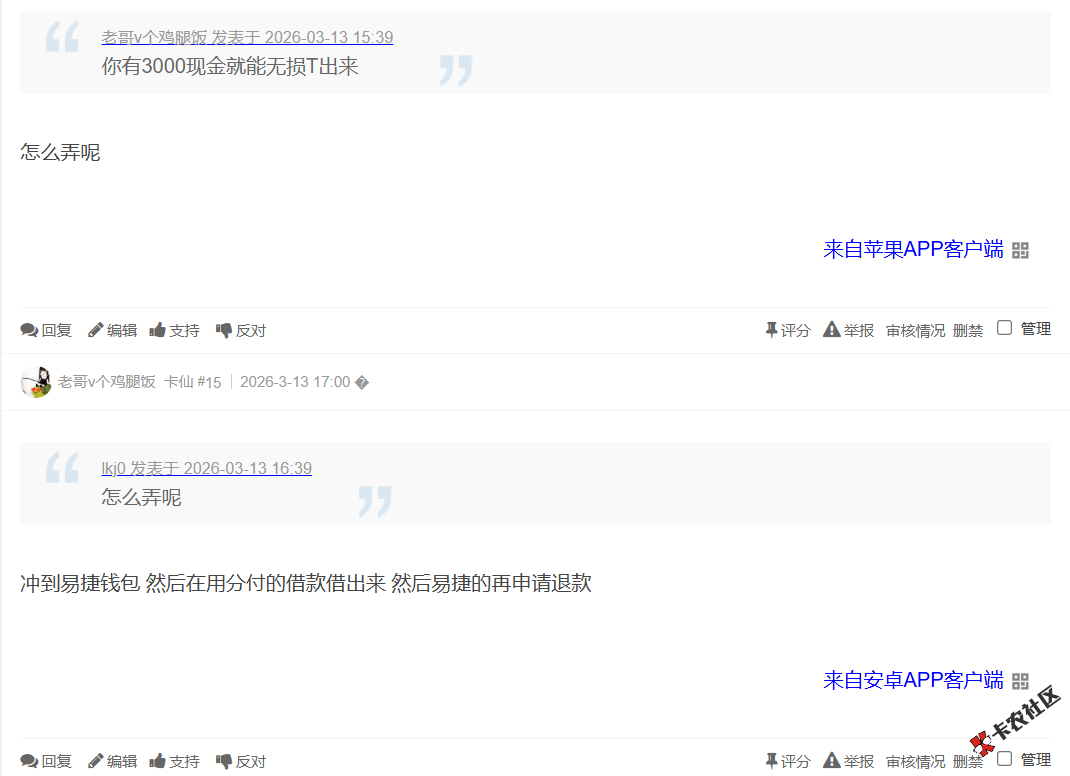The image size is (1070, 776).
Task: Open the quoted post link 老哥v个鸡腿饭 发表于 2026-03-13
Action: 245,37
